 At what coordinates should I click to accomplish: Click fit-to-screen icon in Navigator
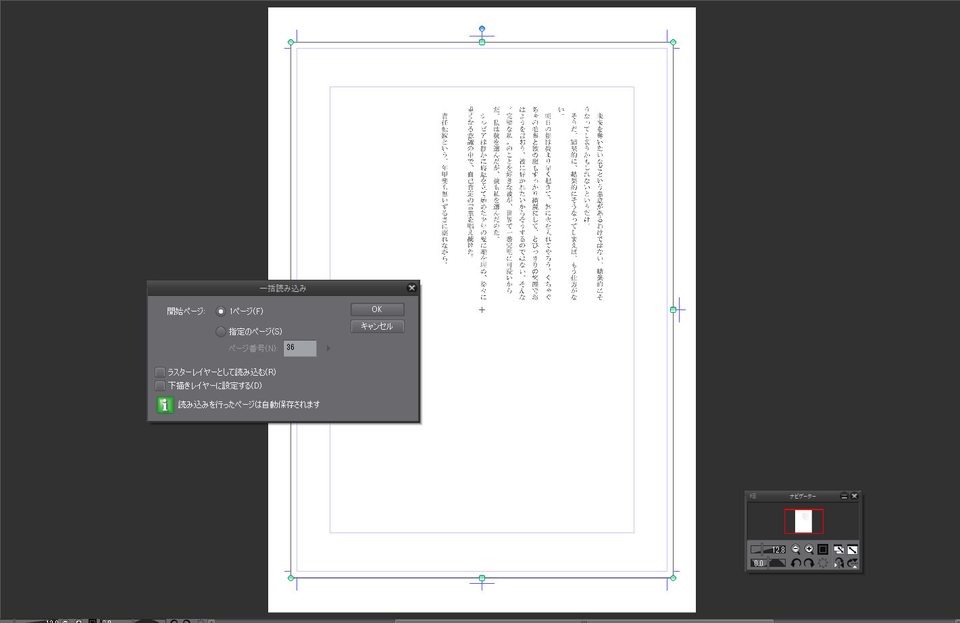point(840,549)
